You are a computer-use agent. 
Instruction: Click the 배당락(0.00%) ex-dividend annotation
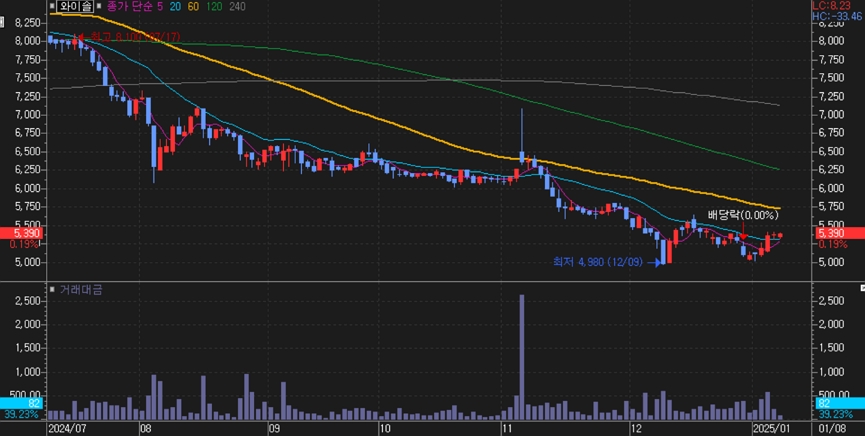click(742, 215)
